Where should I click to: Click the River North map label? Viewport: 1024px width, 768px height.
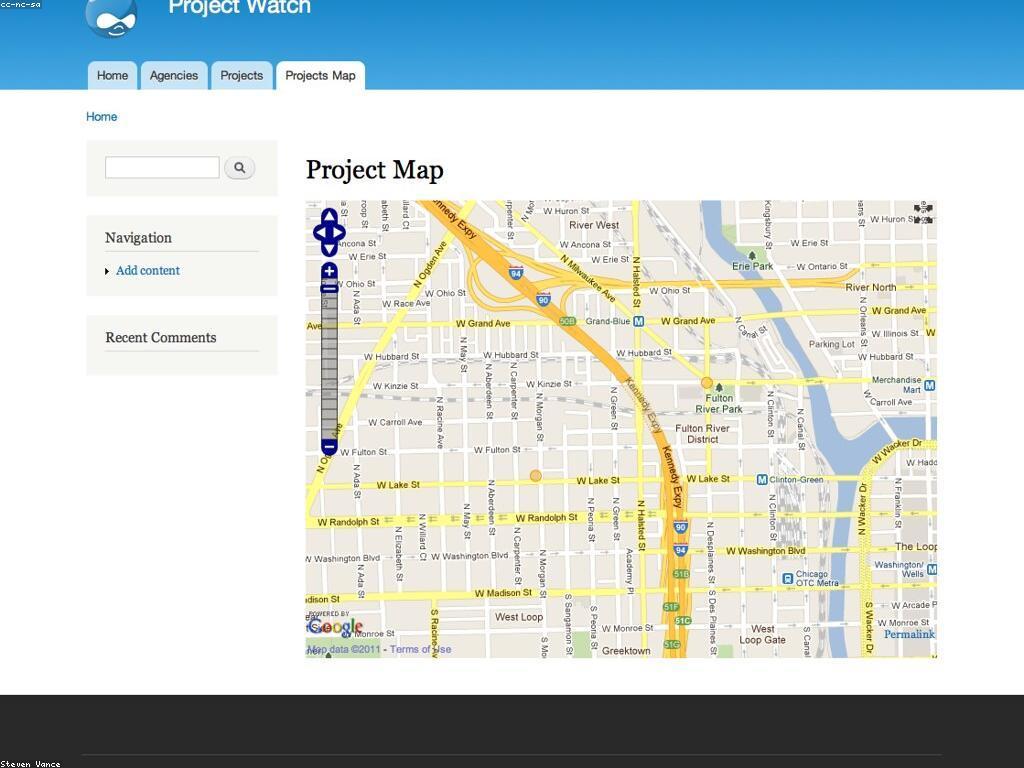pyautogui.click(x=871, y=287)
